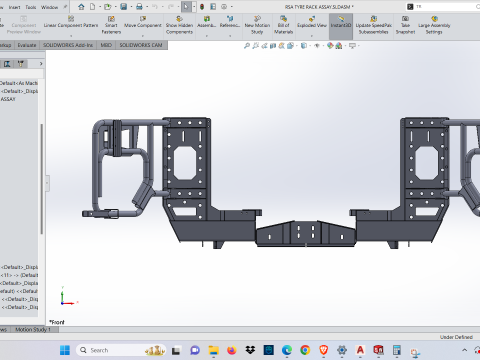Click Hide/Show Items eye icon
The image size is (480, 360).
pyautogui.click(x=317, y=46)
